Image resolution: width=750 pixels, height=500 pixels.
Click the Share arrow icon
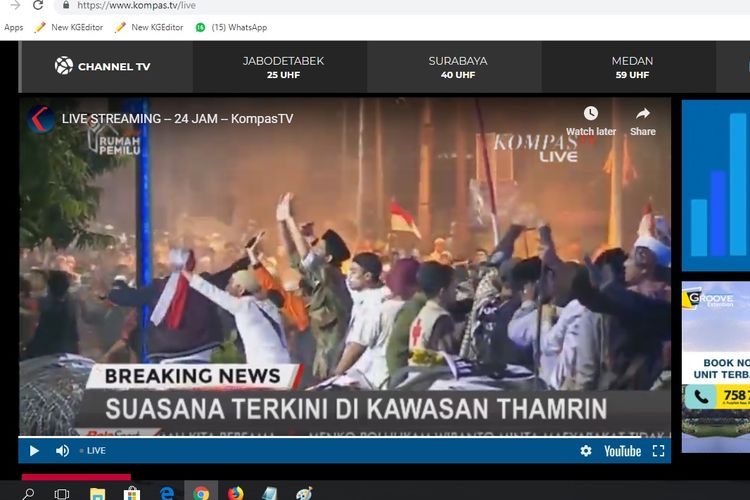pos(643,114)
